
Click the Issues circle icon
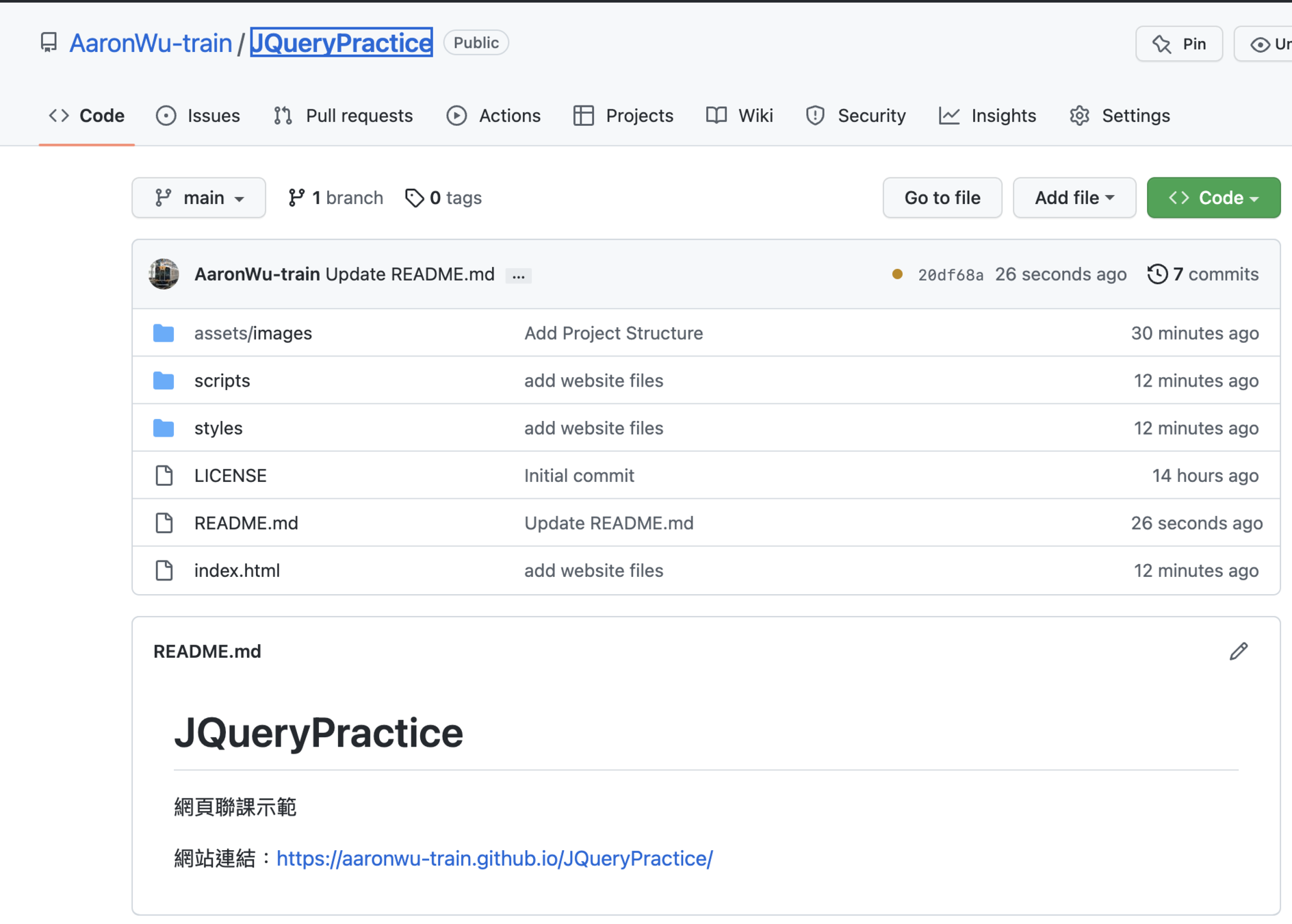click(166, 116)
